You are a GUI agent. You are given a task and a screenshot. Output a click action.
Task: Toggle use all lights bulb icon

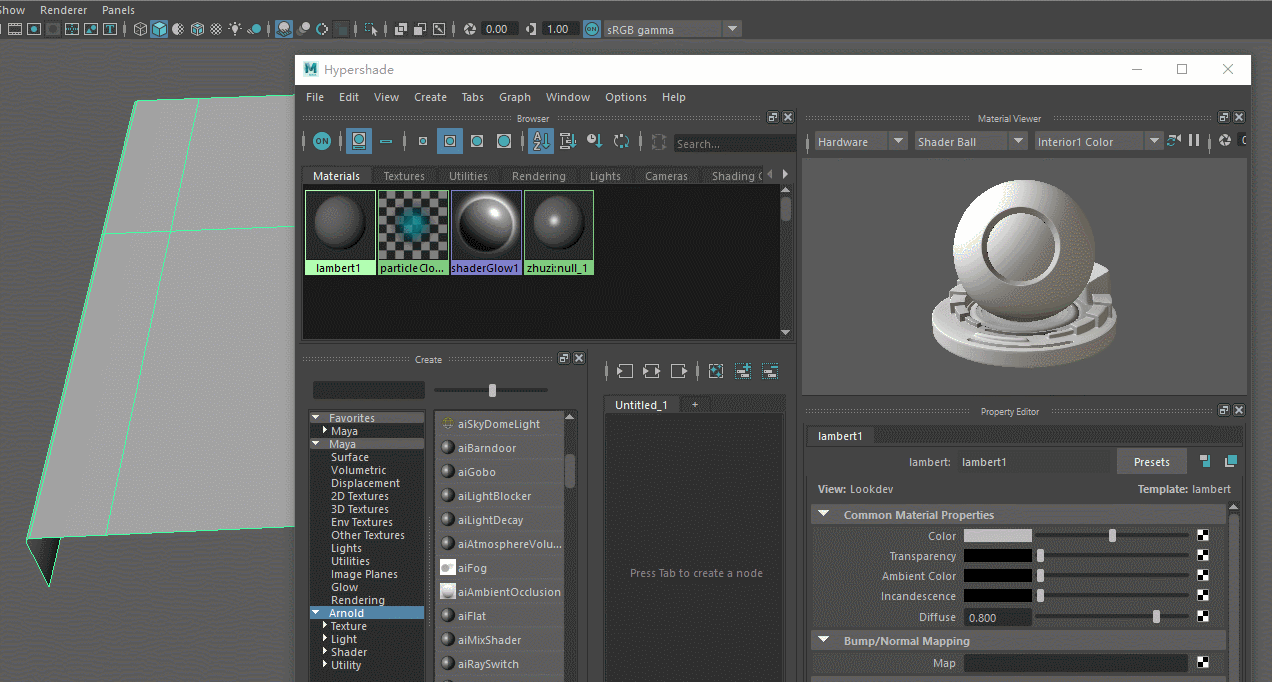point(236,29)
